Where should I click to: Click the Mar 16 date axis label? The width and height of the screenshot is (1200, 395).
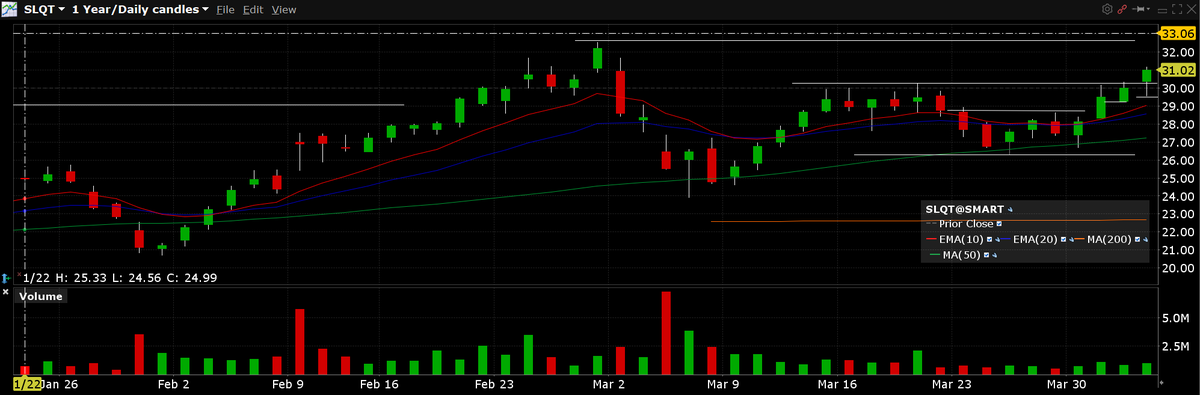(x=837, y=384)
